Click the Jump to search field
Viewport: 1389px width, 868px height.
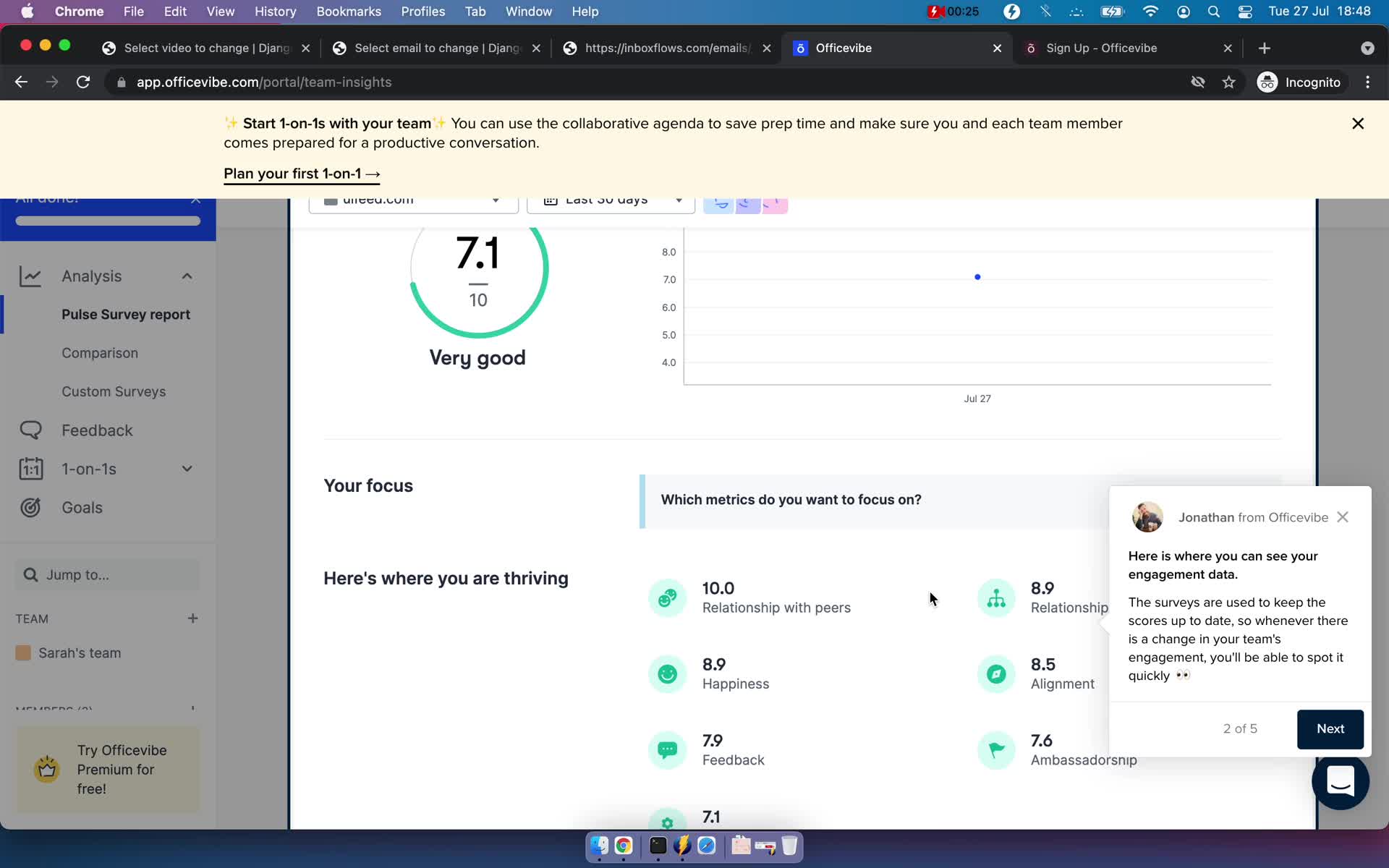tap(107, 575)
